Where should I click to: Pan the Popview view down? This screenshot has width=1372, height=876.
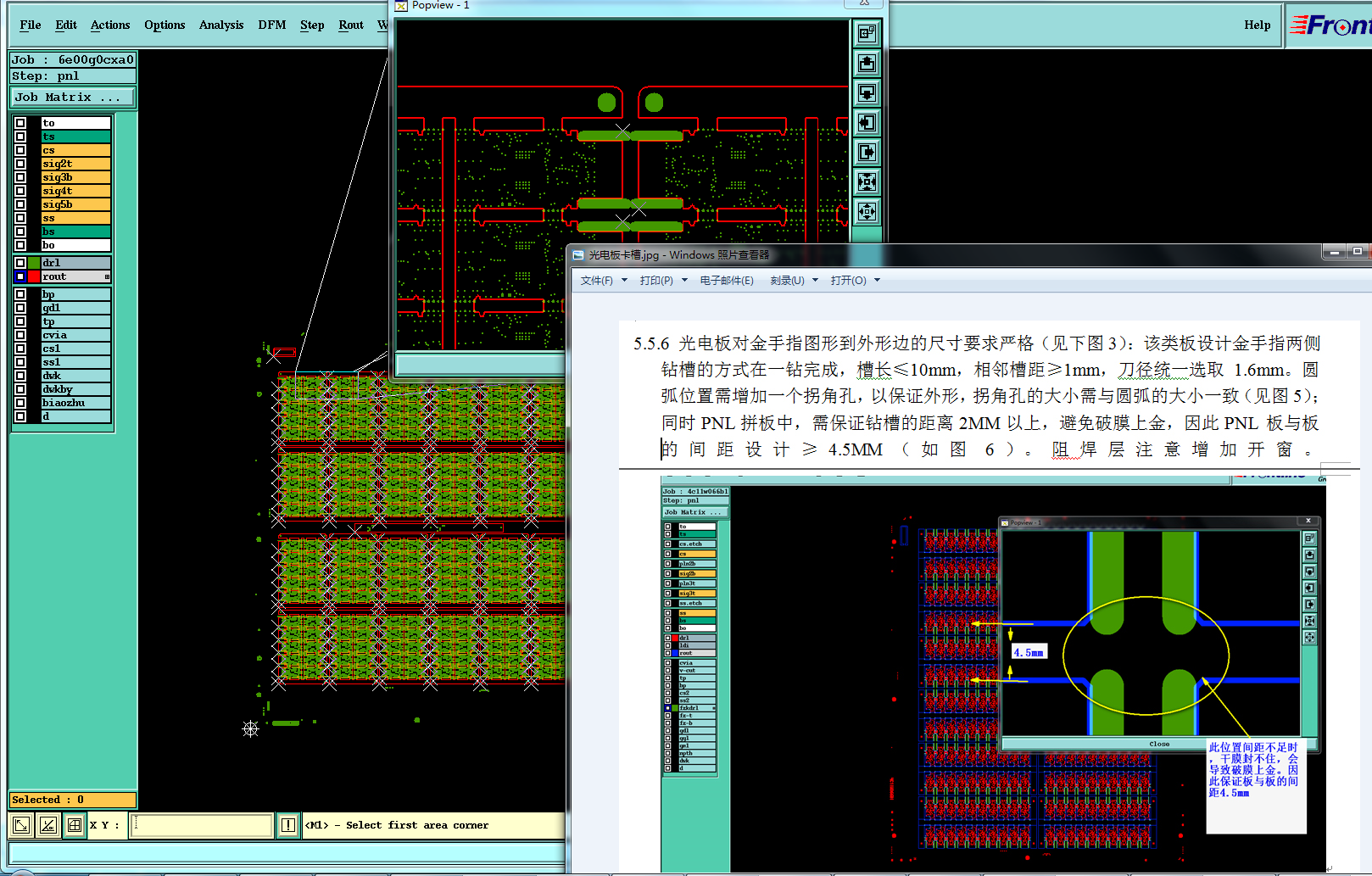coord(867,92)
